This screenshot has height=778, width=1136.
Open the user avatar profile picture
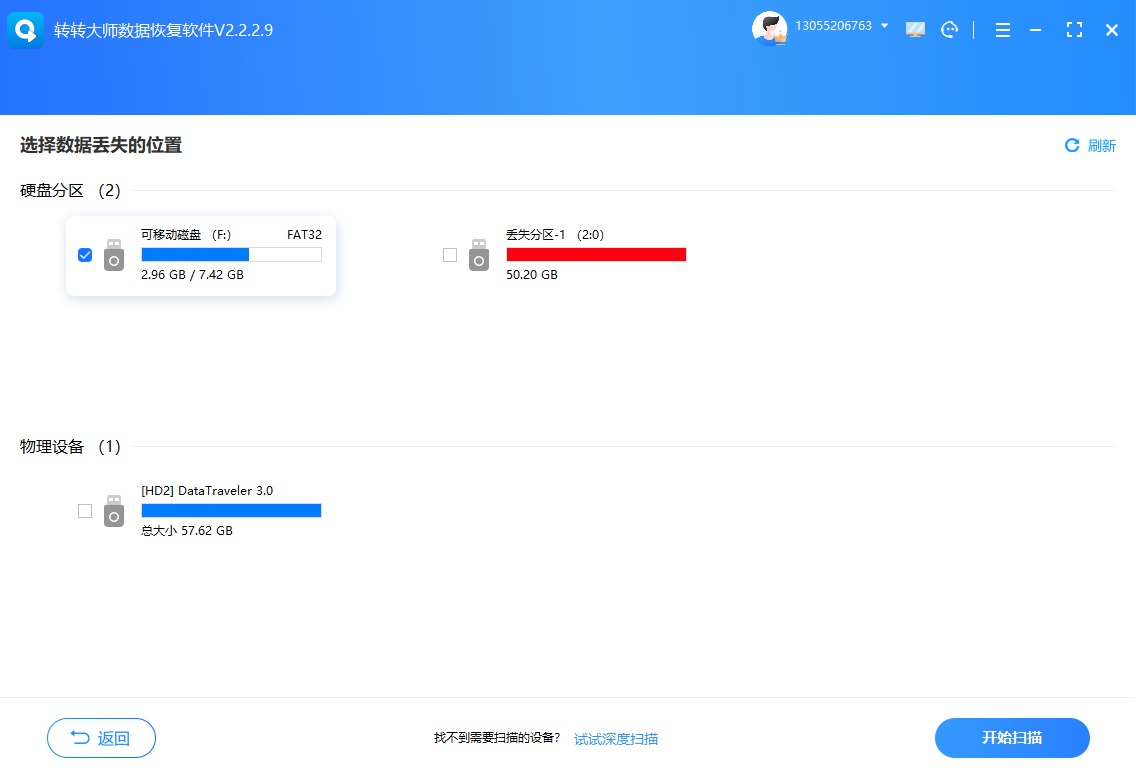[x=769, y=29]
